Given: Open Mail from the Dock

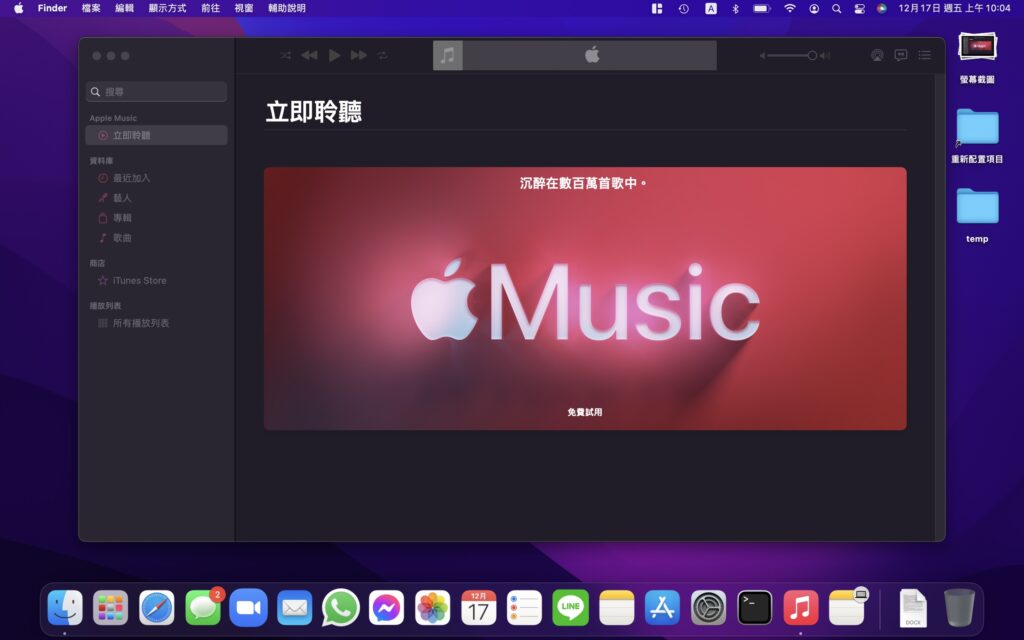Looking at the screenshot, I should click(x=295, y=607).
